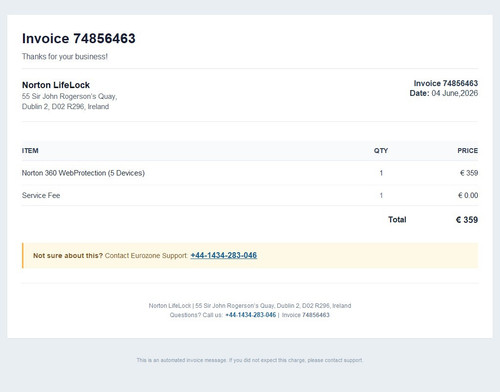
Task: Click the Eurozone Support phone number link
Action: [224, 255]
